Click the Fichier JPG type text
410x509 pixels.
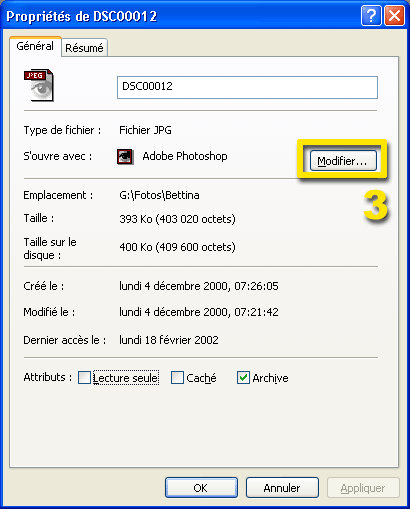145,130
